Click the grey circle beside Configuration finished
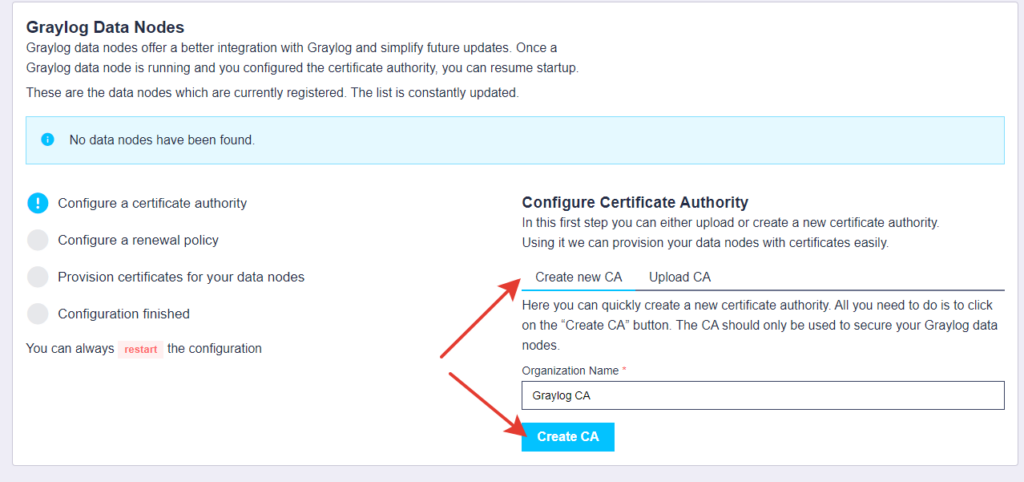Image resolution: width=1024 pixels, height=482 pixels. pyautogui.click(x=38, y=314)
